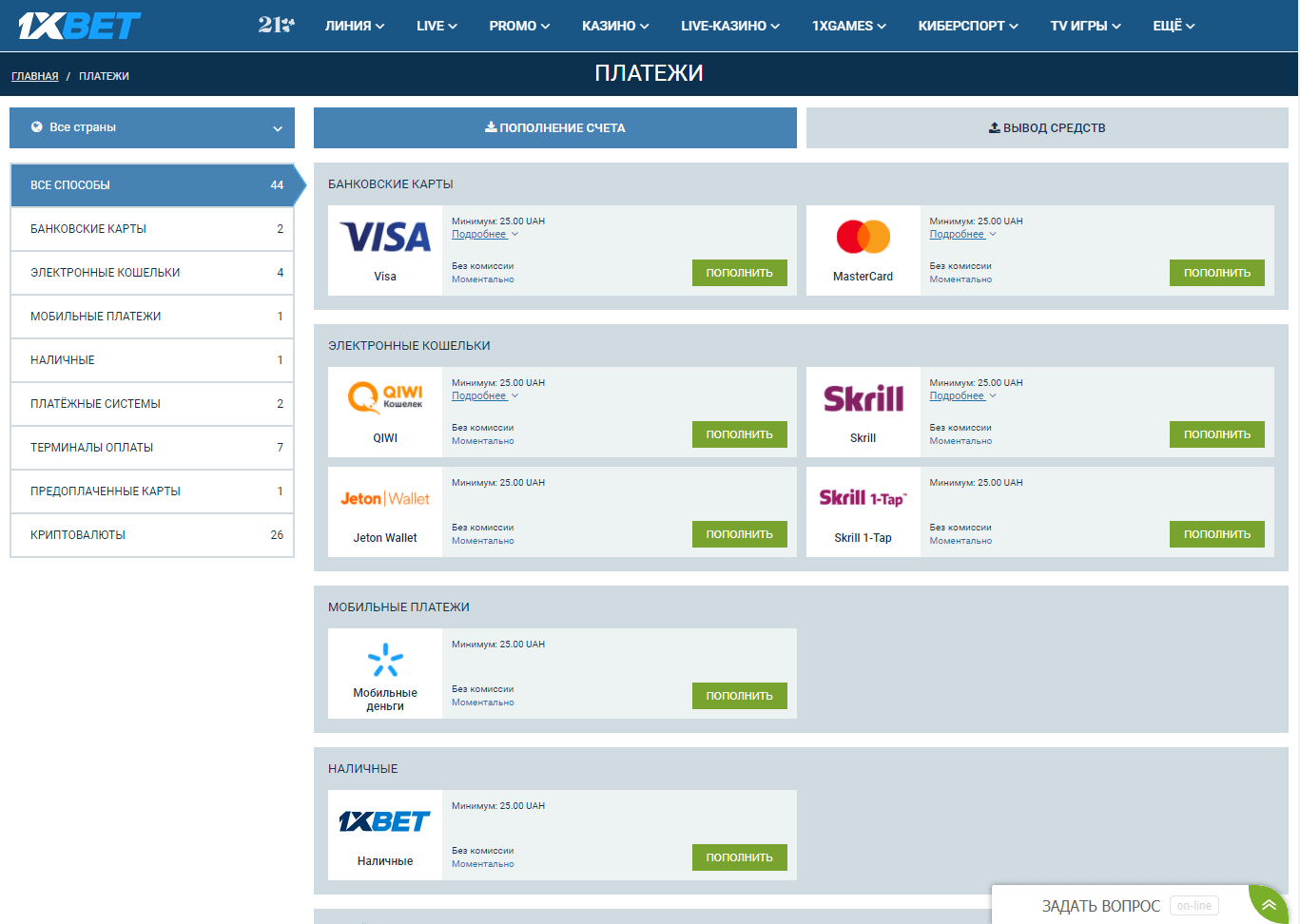Select ТЕРМИНАЛЫ ОПЛАТЫ category
The width and height of the screenshot is (1300, 924).
tap(152, 448)
